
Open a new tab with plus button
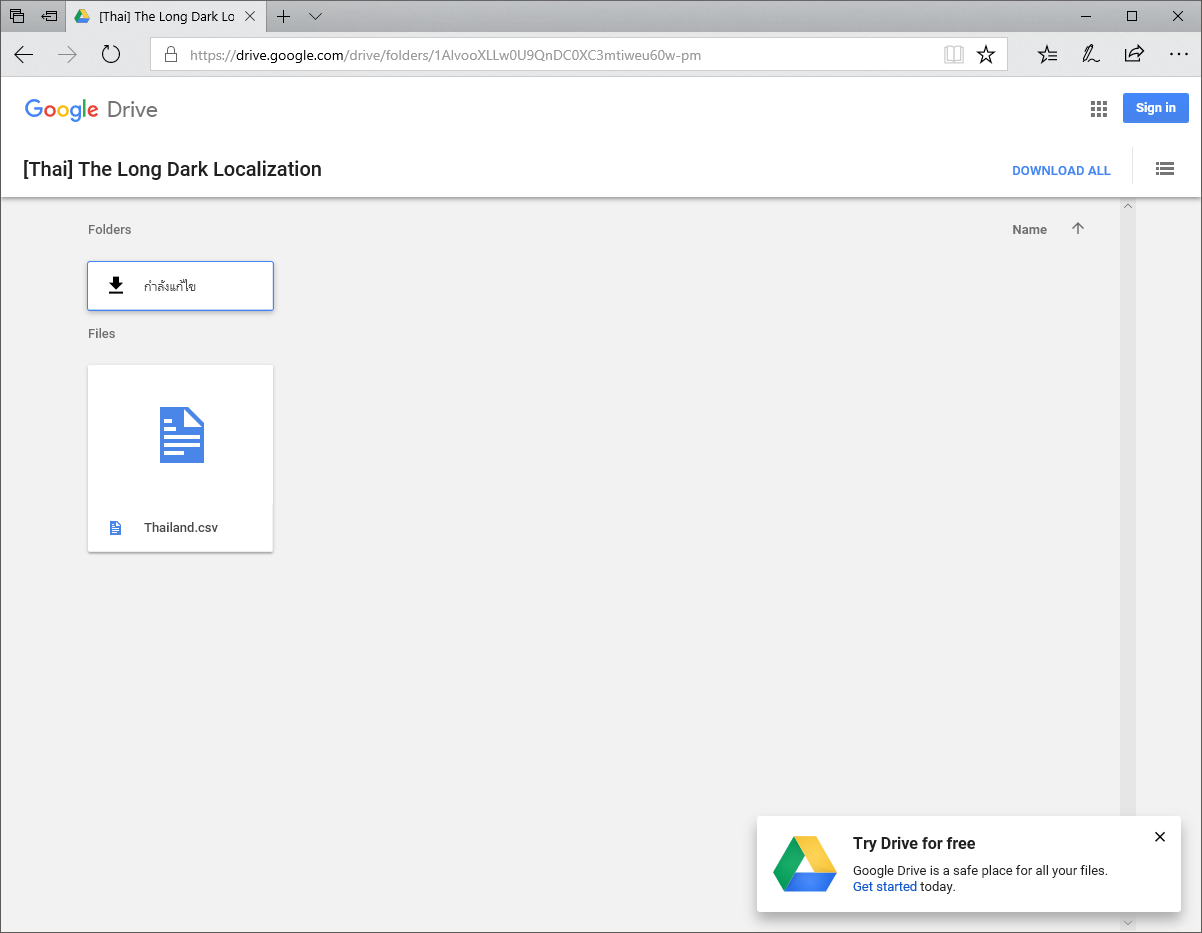pos(284,16)
